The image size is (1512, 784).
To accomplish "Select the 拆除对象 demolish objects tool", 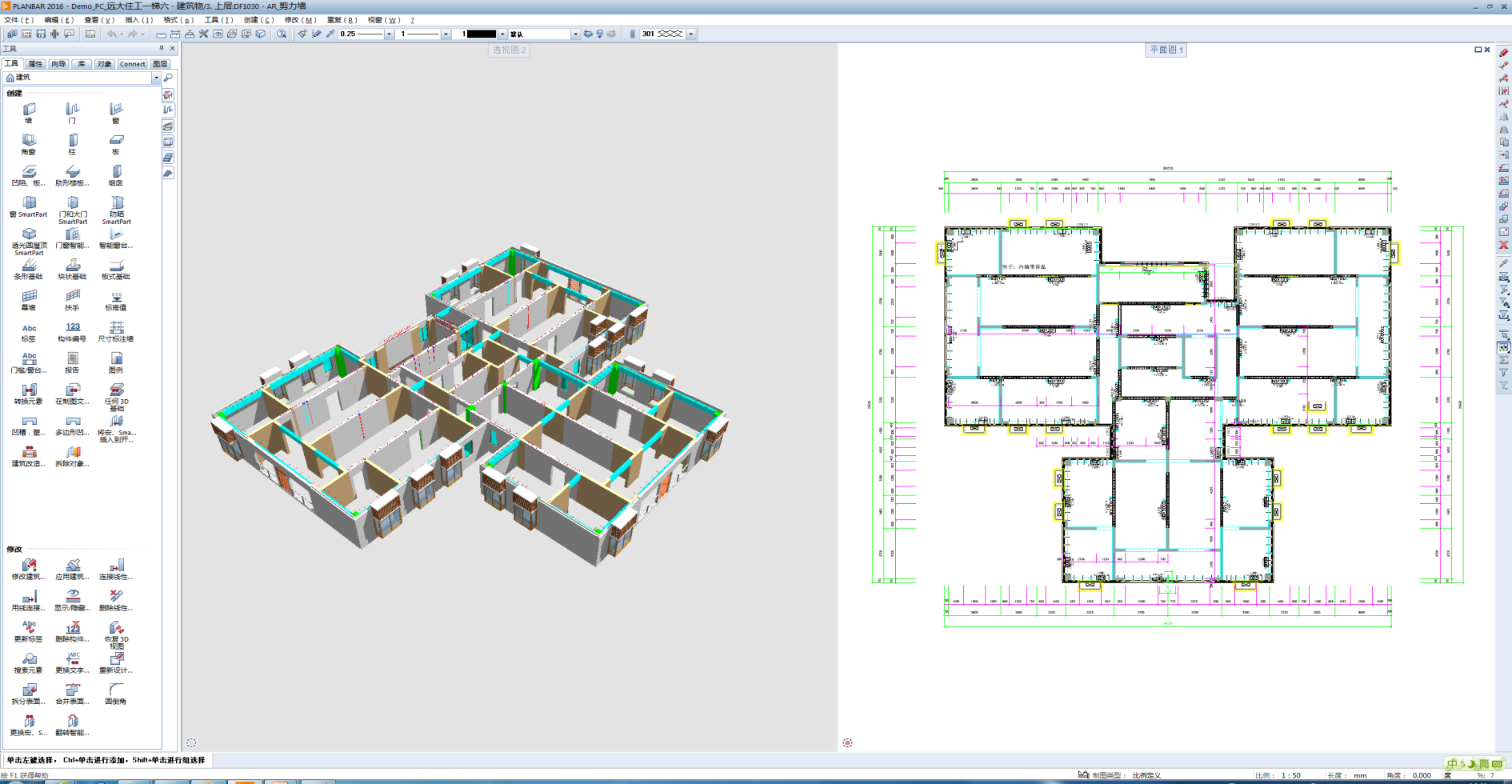I will click(x=72, y=457).
